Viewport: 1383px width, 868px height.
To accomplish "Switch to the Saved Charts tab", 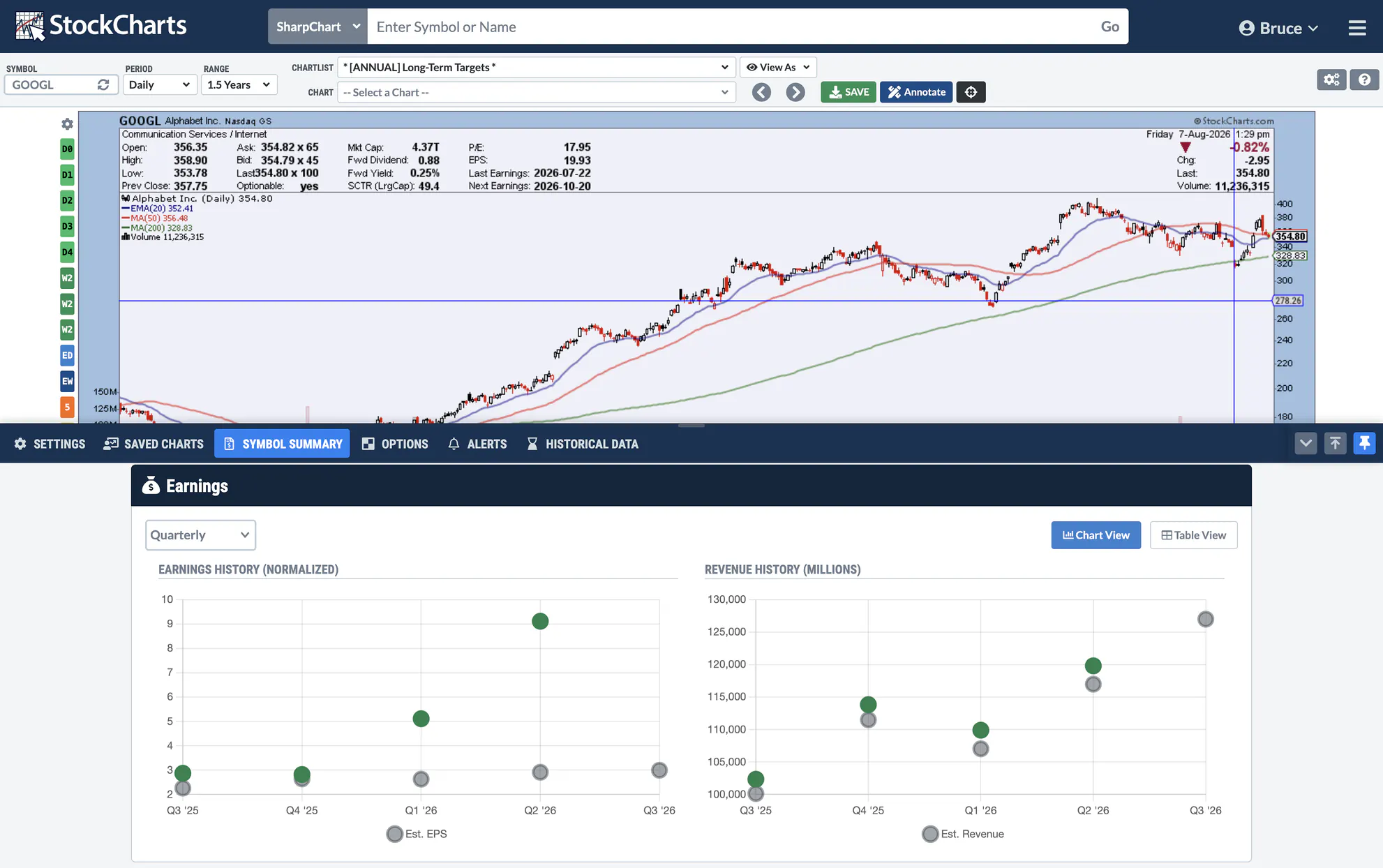I will (154, 444).
